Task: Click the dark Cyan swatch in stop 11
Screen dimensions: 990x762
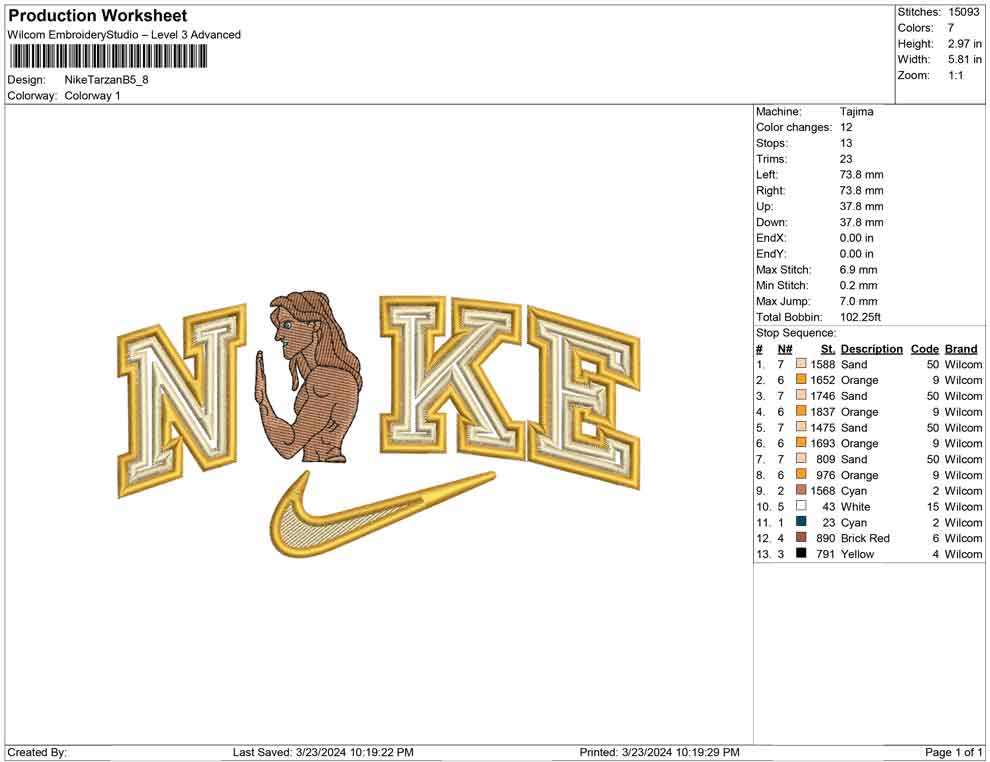Action: click(x=801, y=521)
